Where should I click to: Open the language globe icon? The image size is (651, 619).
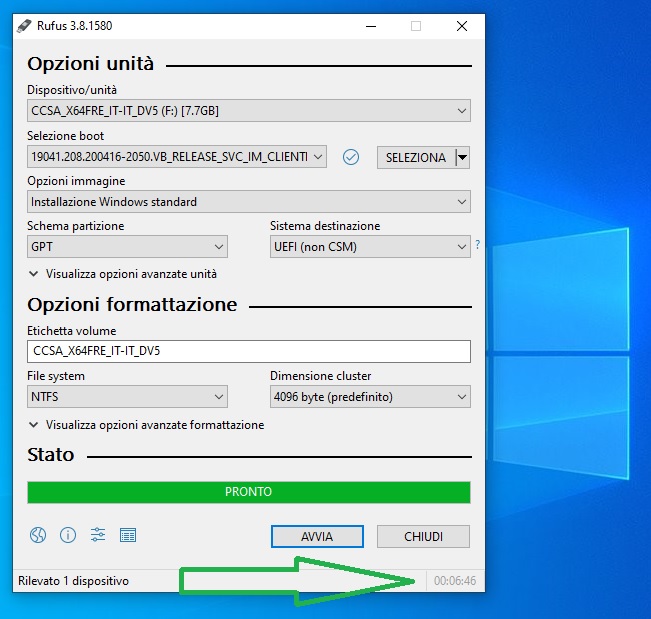pyautogui.click(x=38, y=535)
